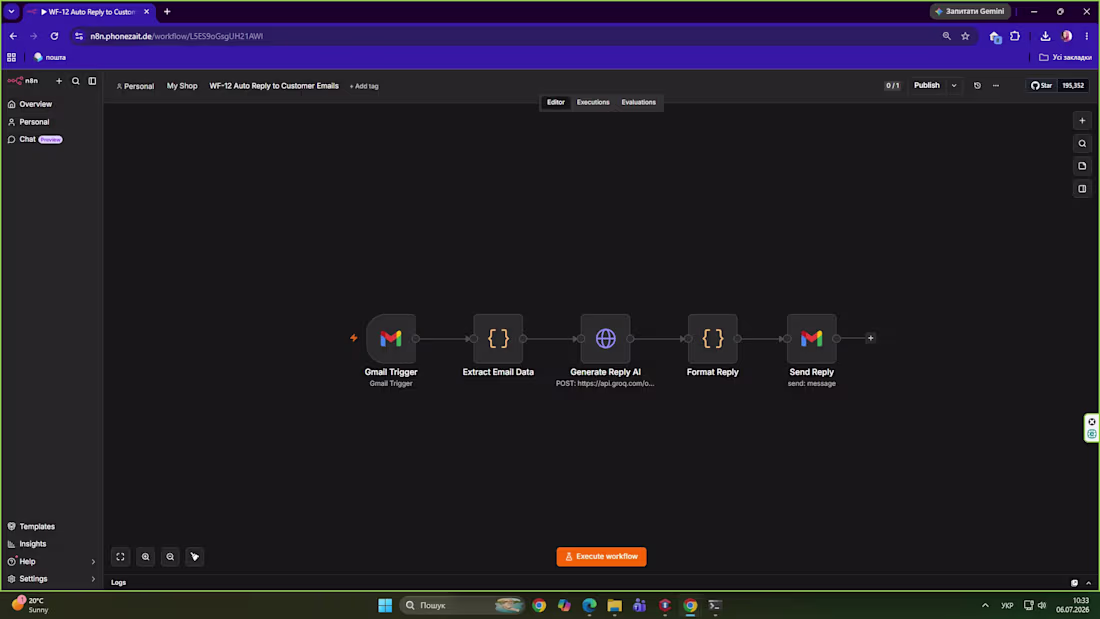Open the Personal project breadcrumb
The height and width of the screenshot is (619, 1100).
click(135, 86)
